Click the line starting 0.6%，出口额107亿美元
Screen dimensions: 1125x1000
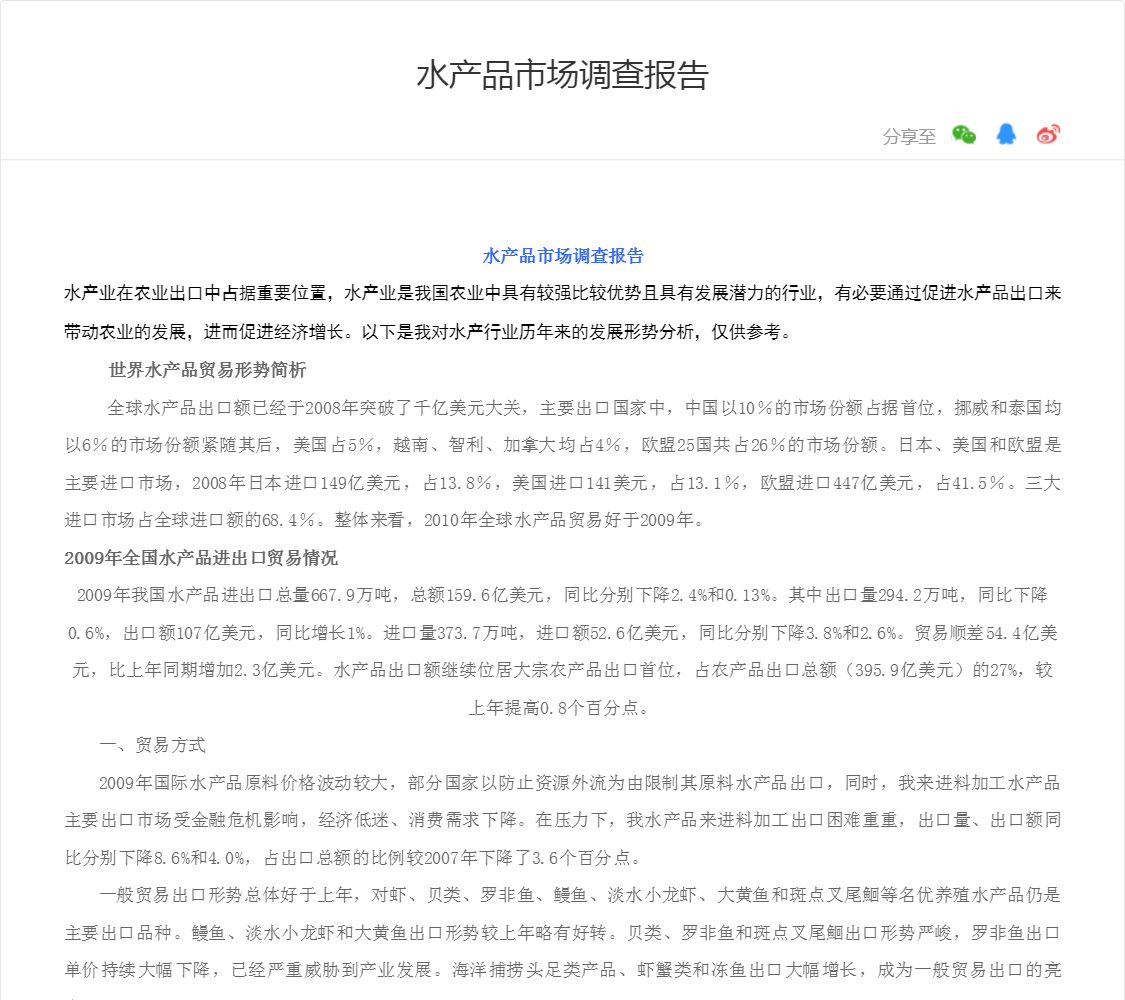pyautogui.click(x=562, y=633)
